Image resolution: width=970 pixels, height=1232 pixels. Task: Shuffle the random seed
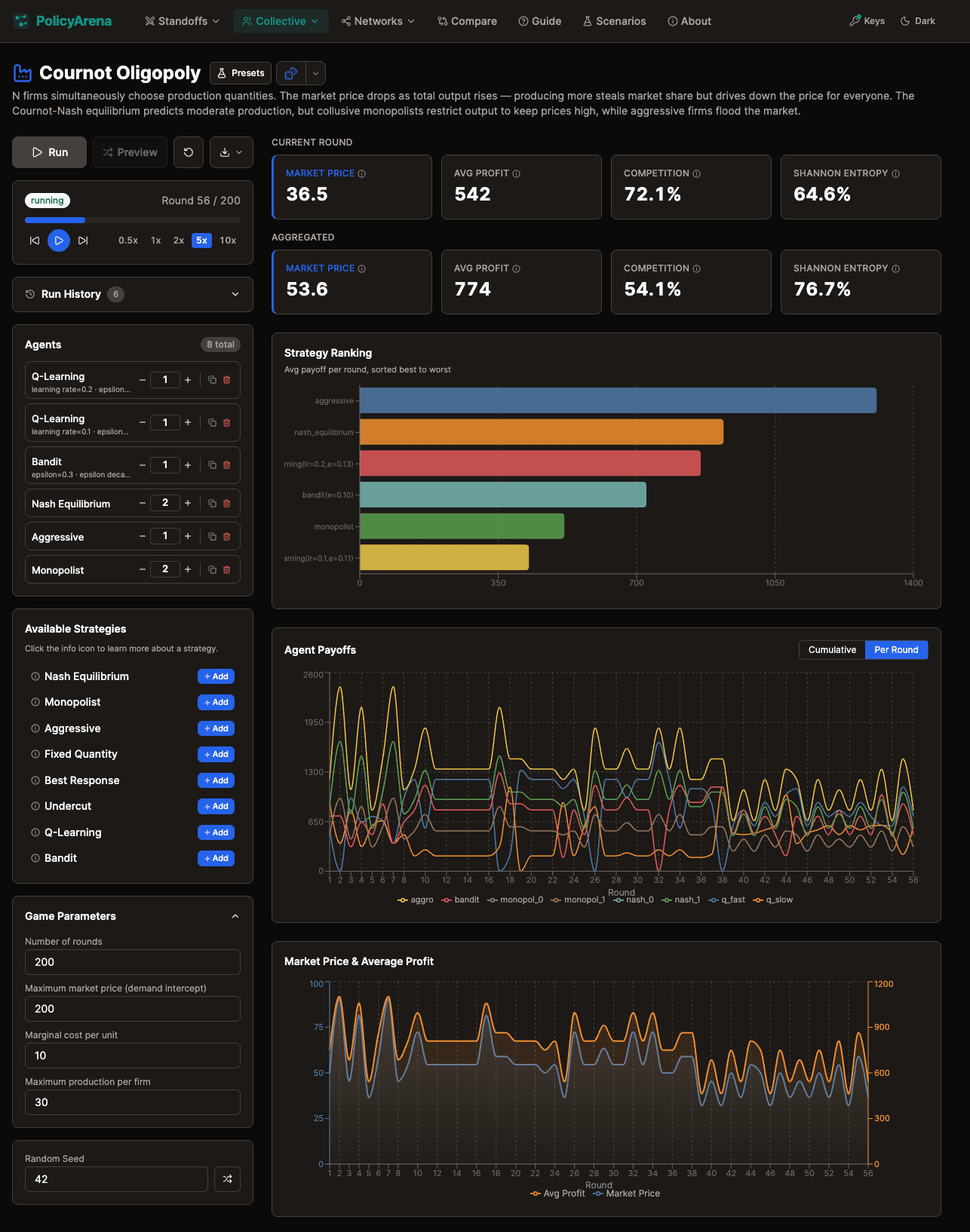click(227, 1179)
